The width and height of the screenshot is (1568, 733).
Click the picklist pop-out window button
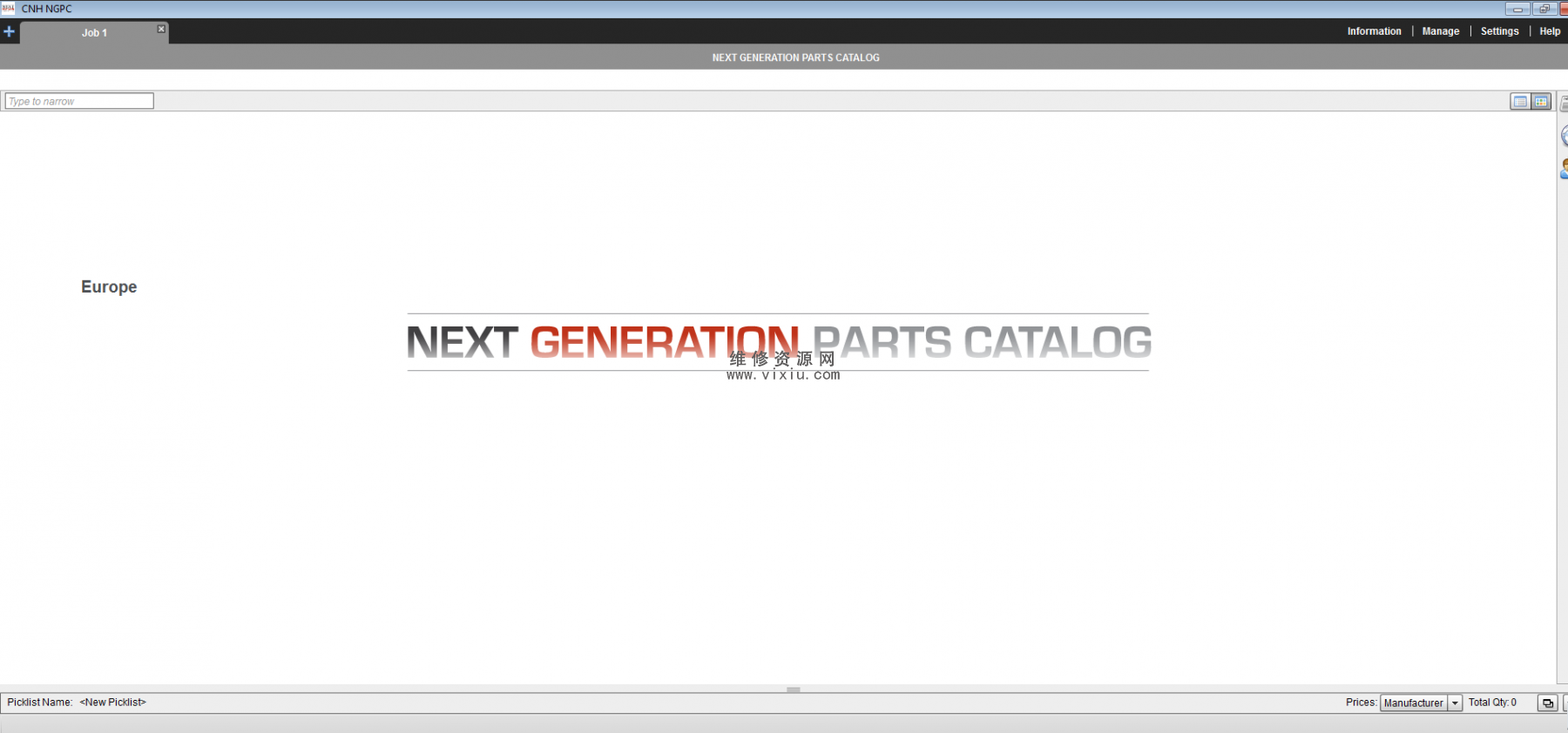pyautogui.click(x=1547, y=703)
